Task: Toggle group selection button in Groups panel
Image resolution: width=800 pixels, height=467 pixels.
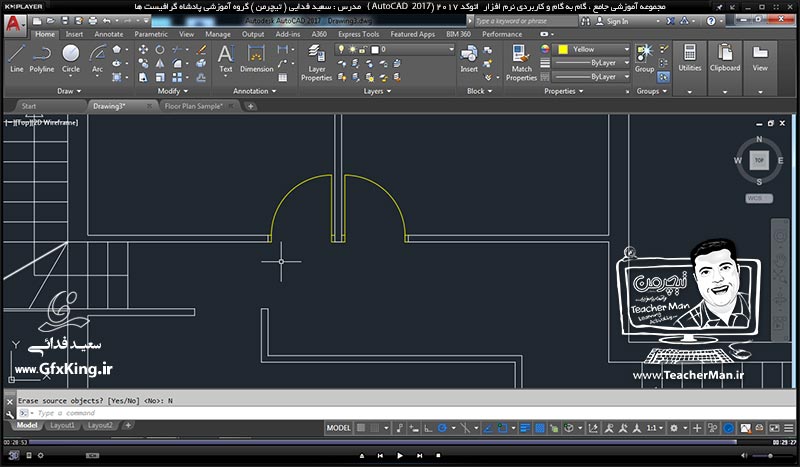Action: pos(664,77)
